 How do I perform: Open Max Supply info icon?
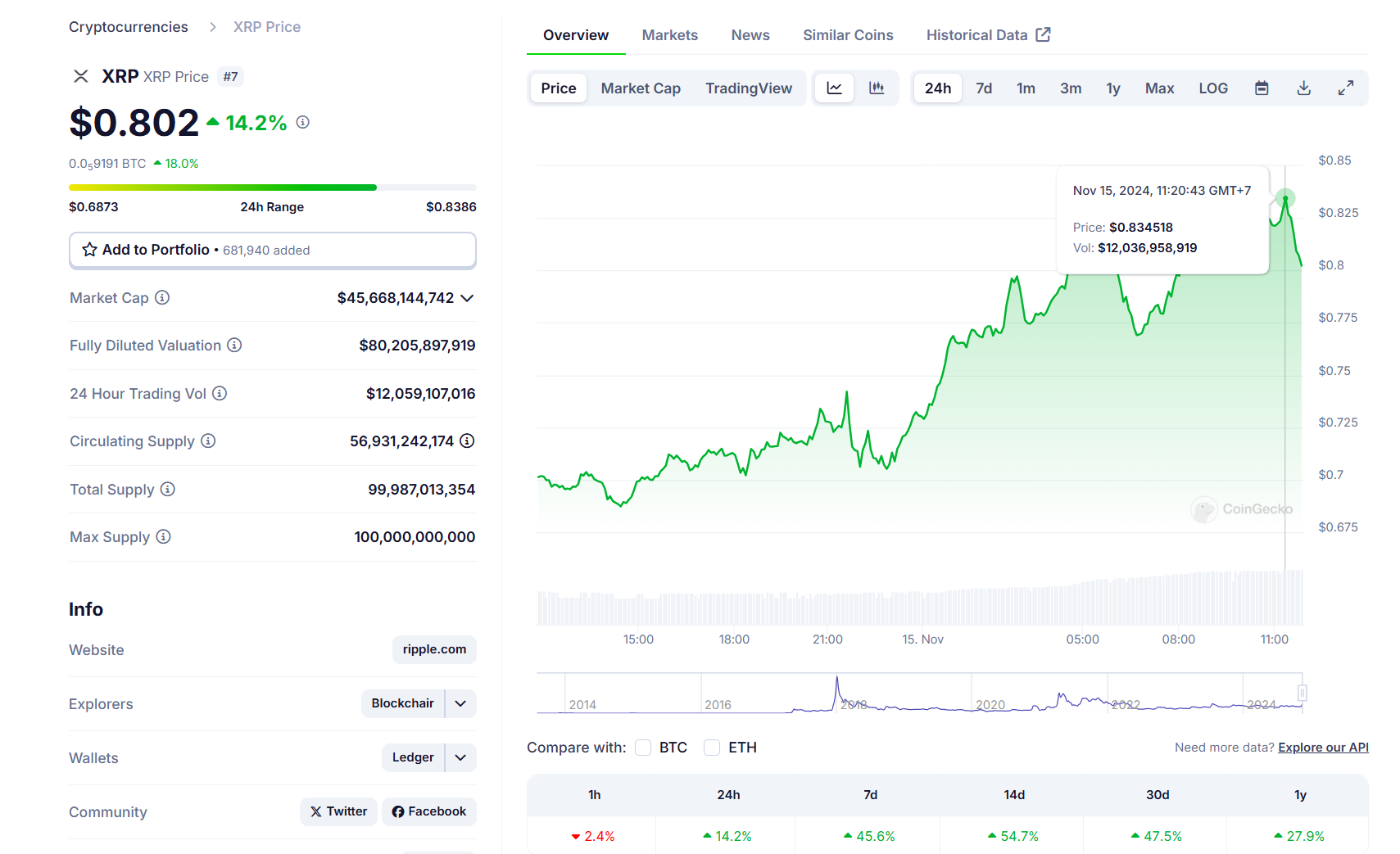click(x=163, y=536)
